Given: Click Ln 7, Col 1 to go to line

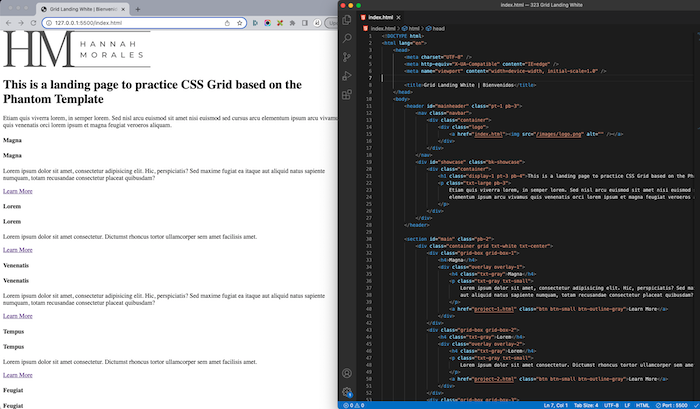Looking at the screenshot, I should pyautogui.click(x=555, y=405).
